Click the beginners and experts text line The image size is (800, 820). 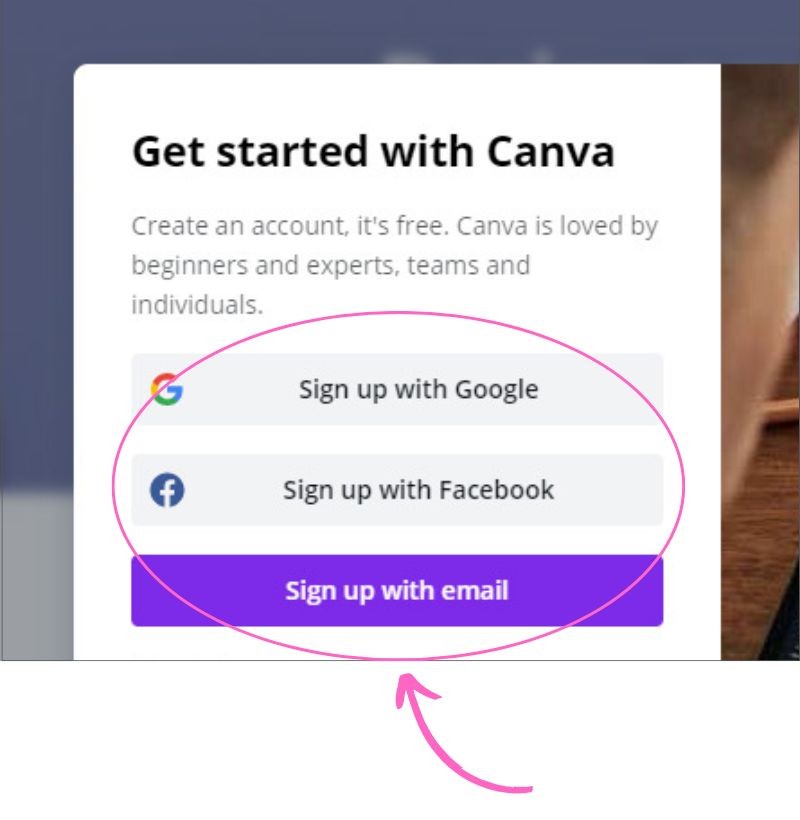(x=330, y=266)
